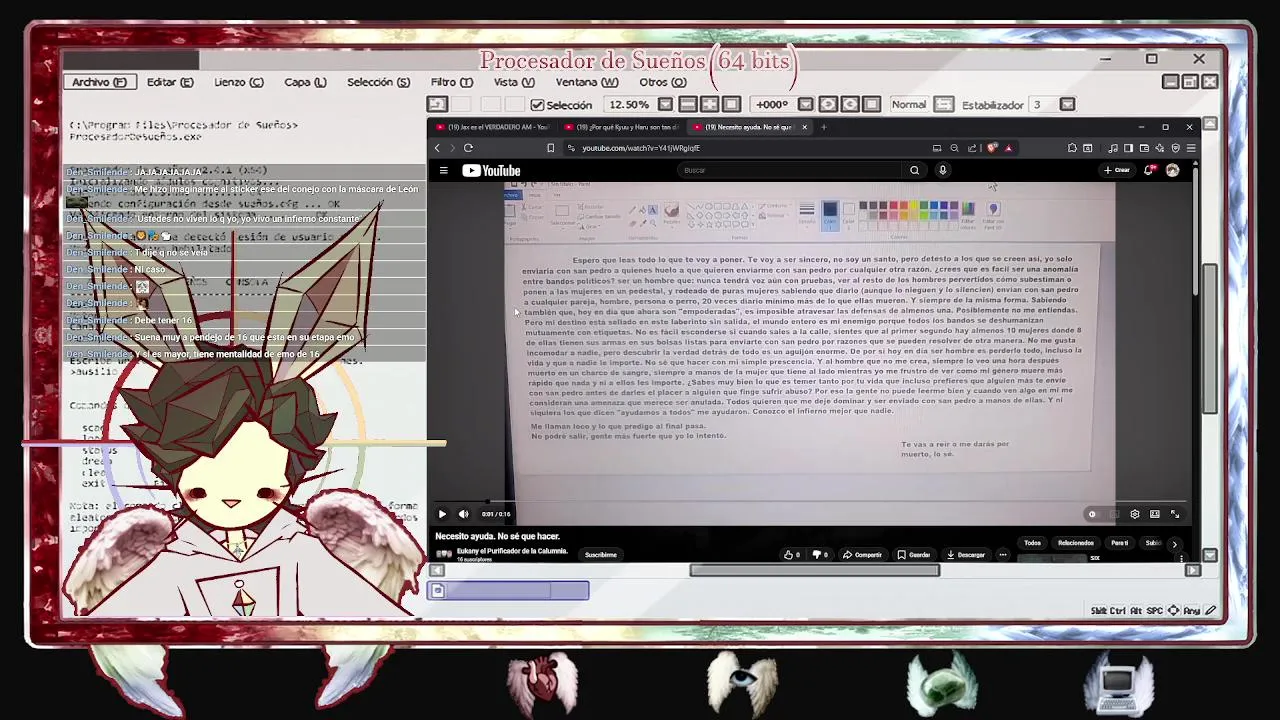Click the undo arrow icon in toolbar
The height and width of the screenshot is (720, 1280).
(x=436, y=104)
